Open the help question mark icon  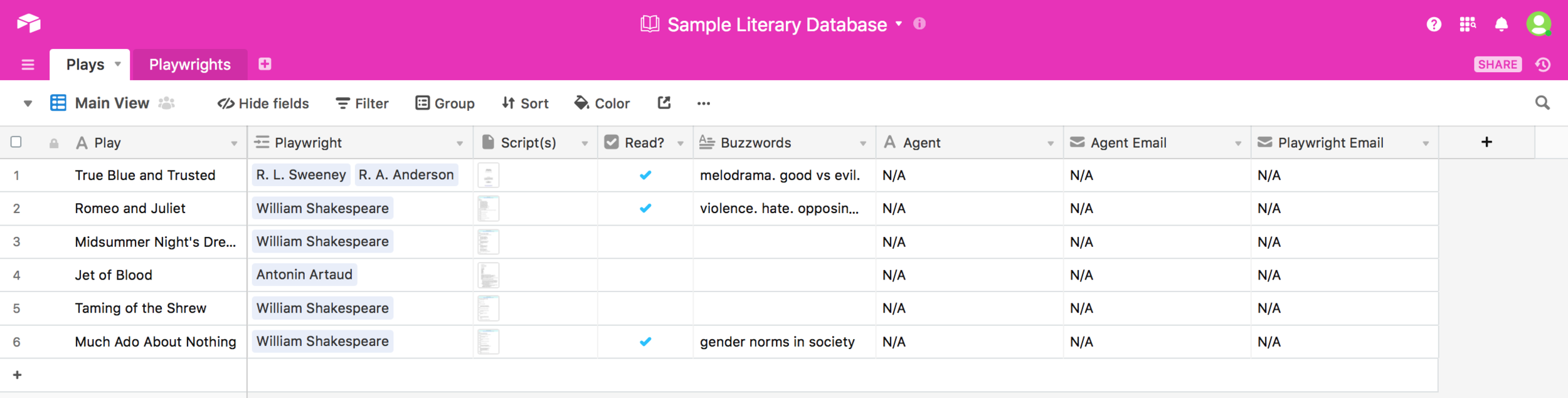pyautogui.click(x=1434, y=24)
